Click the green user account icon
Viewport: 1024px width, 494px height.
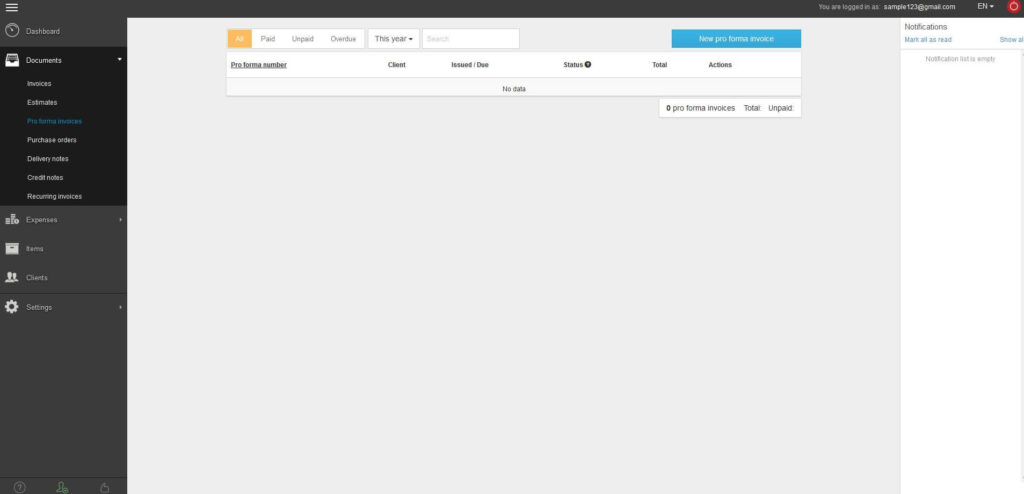(x=62, y=487)
